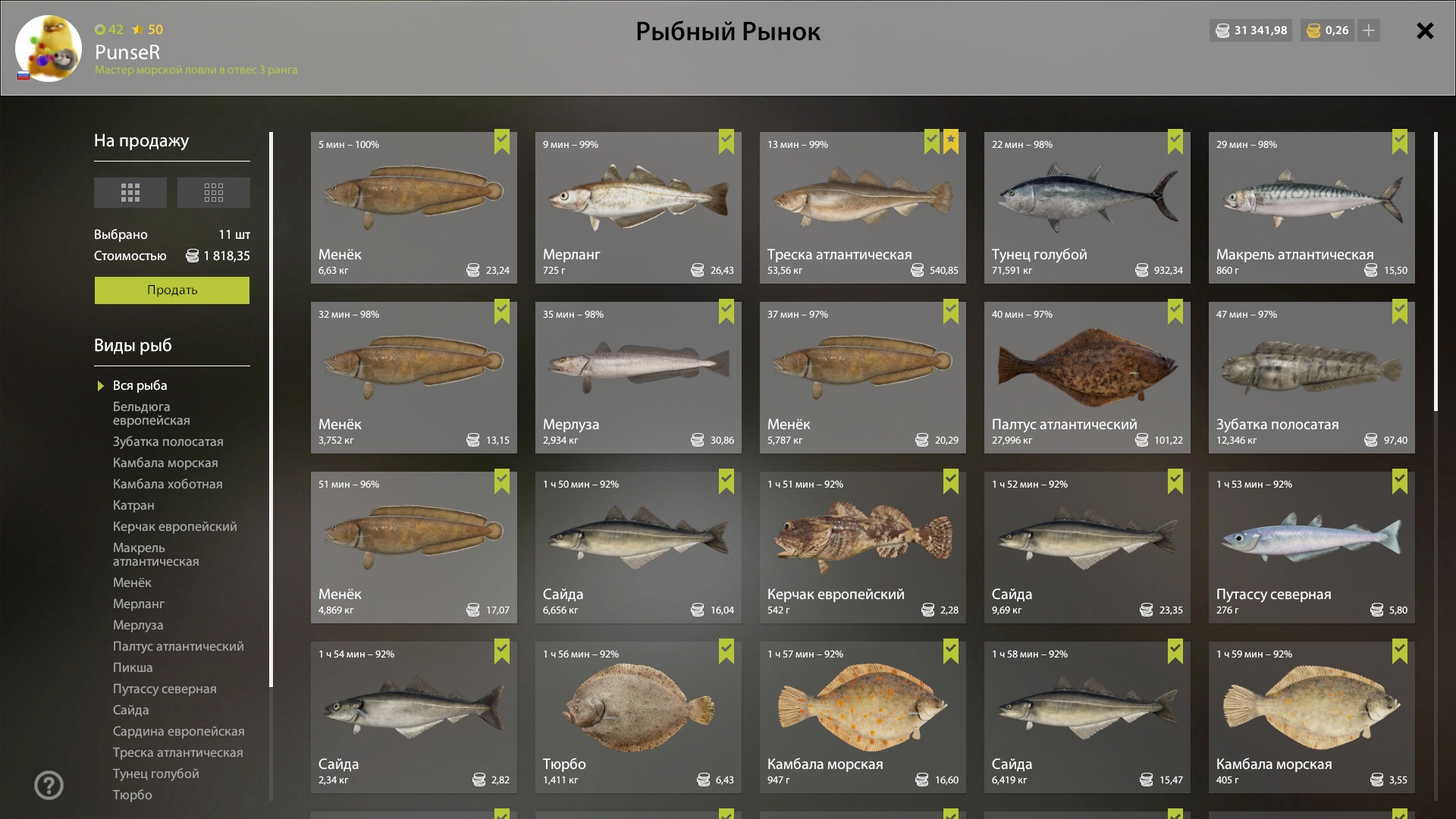Image resolution: width=1456 pixels, height=819 pixels.
Task: Click the silver coins balance icon
Action: pyautogui.click(x=1222, y=30)
